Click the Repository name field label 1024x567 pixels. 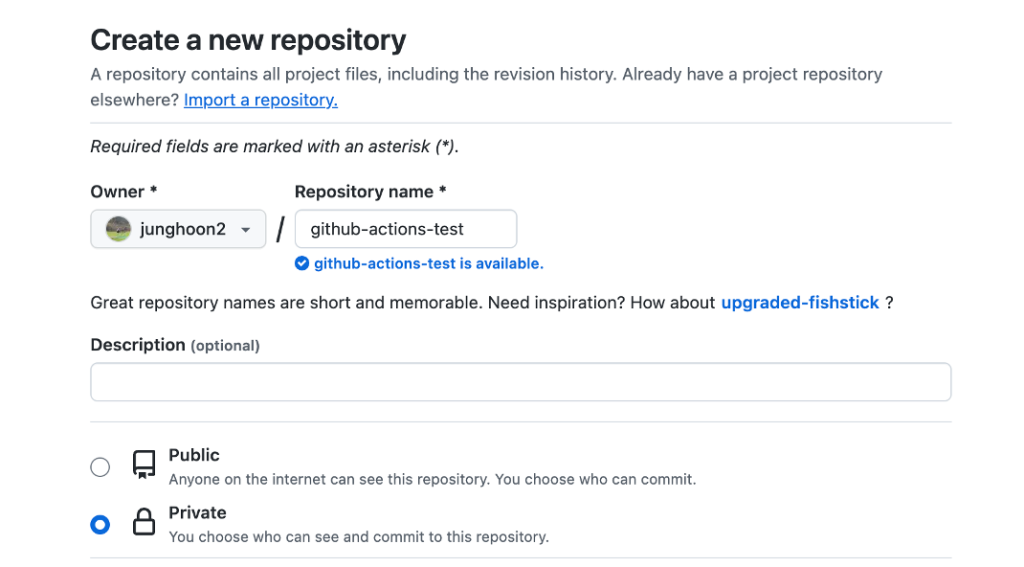(369, 191)
